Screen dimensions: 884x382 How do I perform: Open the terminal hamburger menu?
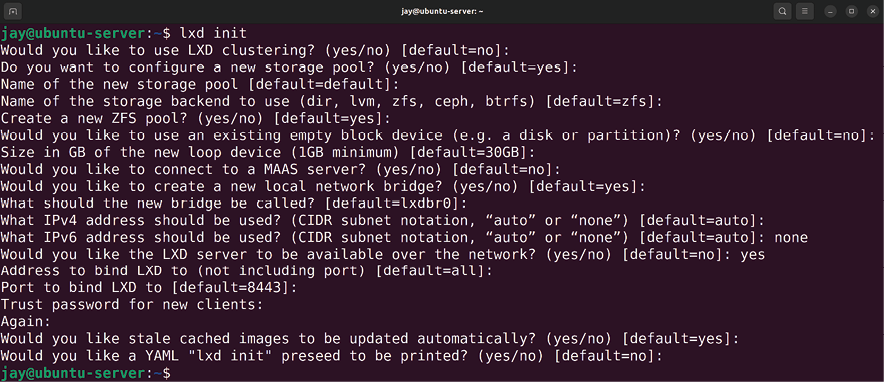click(806, 11)
